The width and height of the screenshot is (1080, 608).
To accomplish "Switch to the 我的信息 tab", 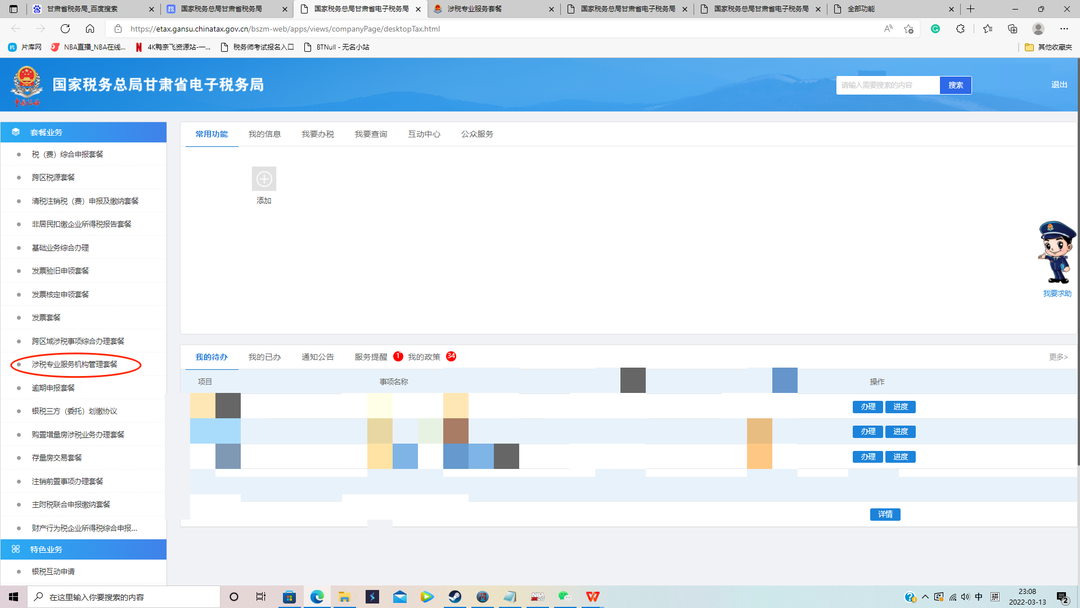I will pyautogui.click(x=264, y=134).
